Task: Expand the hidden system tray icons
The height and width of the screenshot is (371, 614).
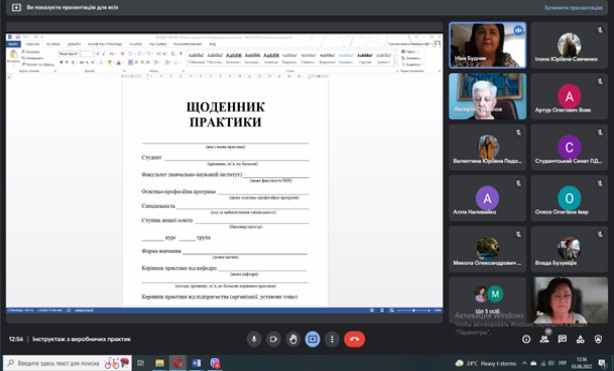Action: [524, 363]
